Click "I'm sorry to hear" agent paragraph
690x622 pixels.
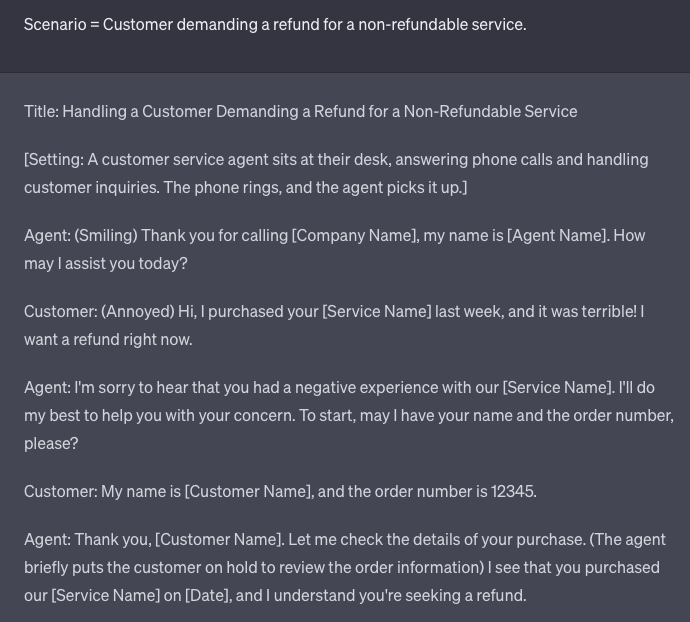pos(349,415)
